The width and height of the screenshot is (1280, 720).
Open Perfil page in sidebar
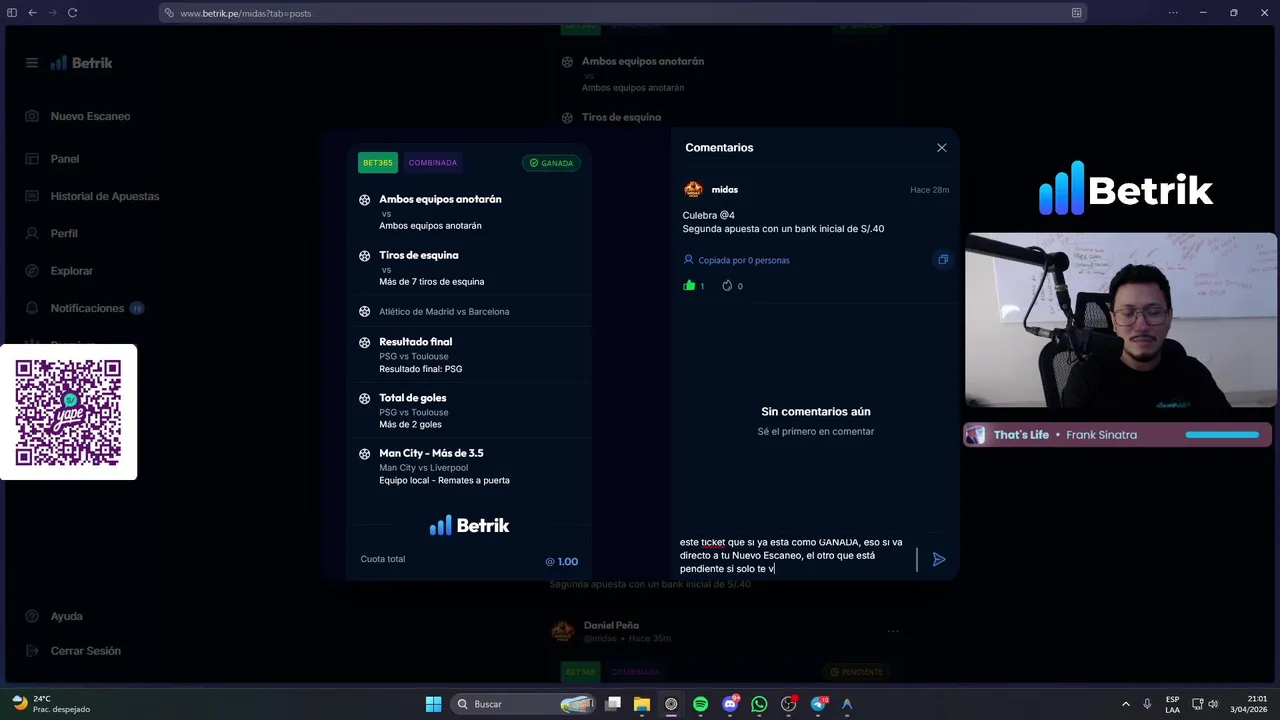[64, 233]
